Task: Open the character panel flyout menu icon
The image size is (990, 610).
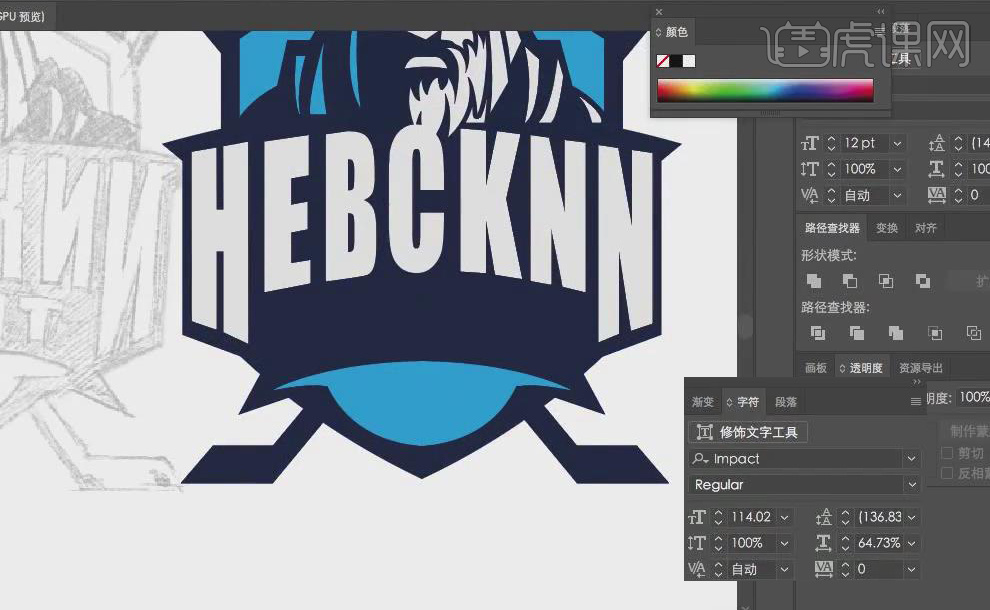Action: pos(915,402)
